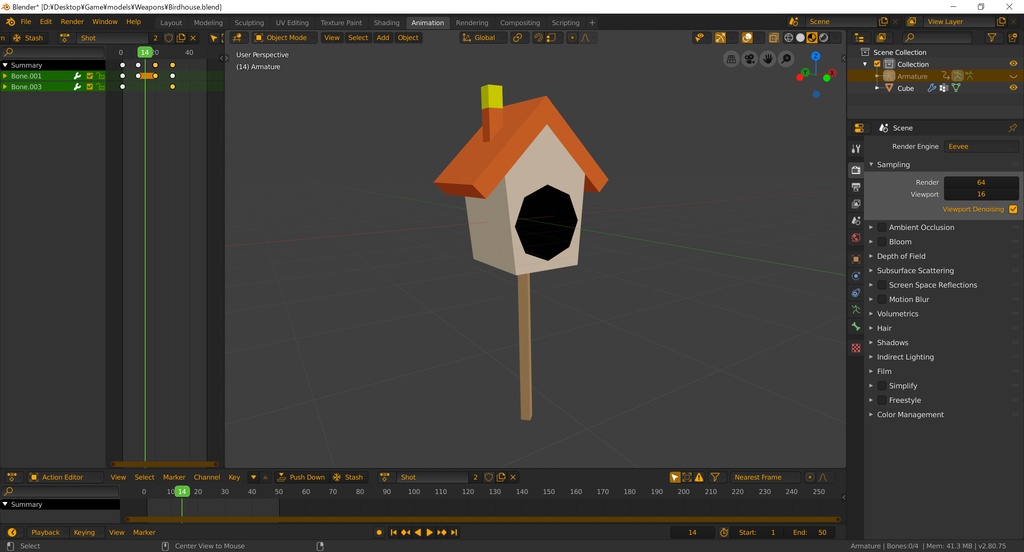Collapse the Sampling panel
This screenshot has width=1024, height=552.
[893, 165]
